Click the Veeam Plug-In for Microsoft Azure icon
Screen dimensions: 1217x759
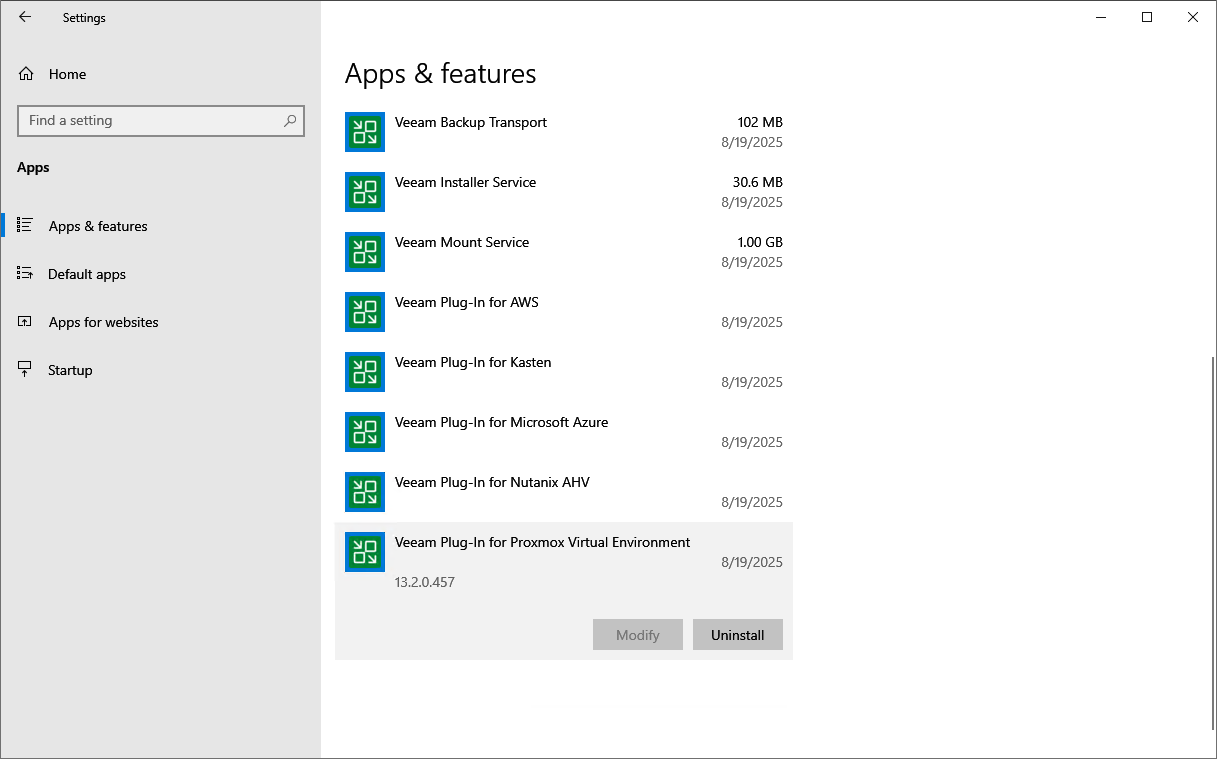click(365, 432)
